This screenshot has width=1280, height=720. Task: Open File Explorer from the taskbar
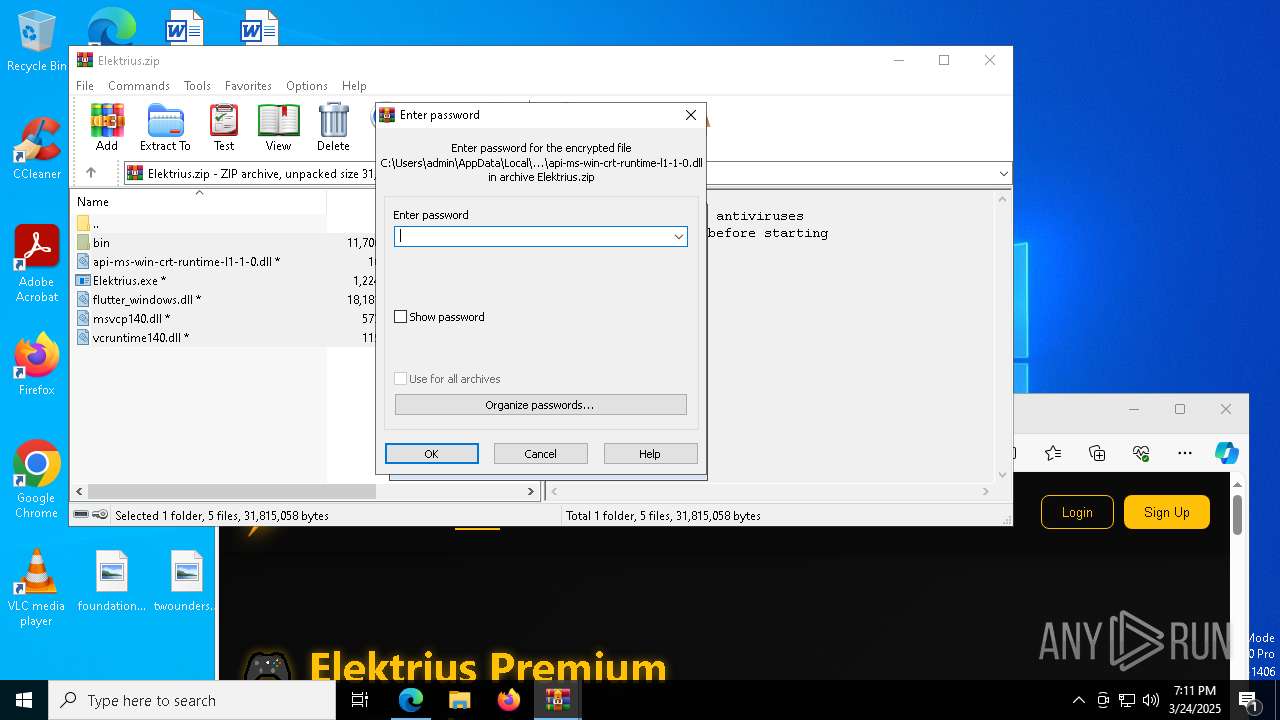[459, 700]
